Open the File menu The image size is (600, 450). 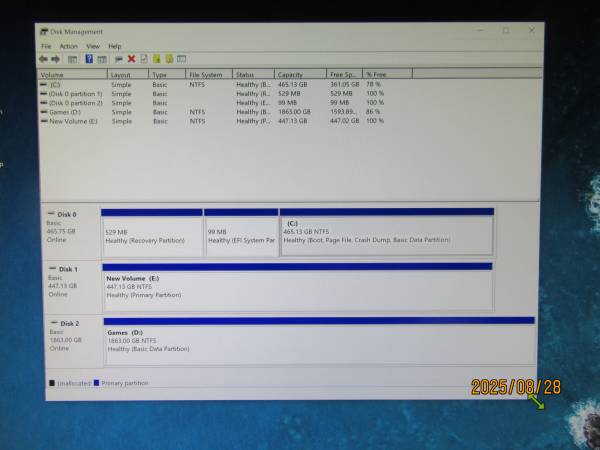click(x=46, y=46)
